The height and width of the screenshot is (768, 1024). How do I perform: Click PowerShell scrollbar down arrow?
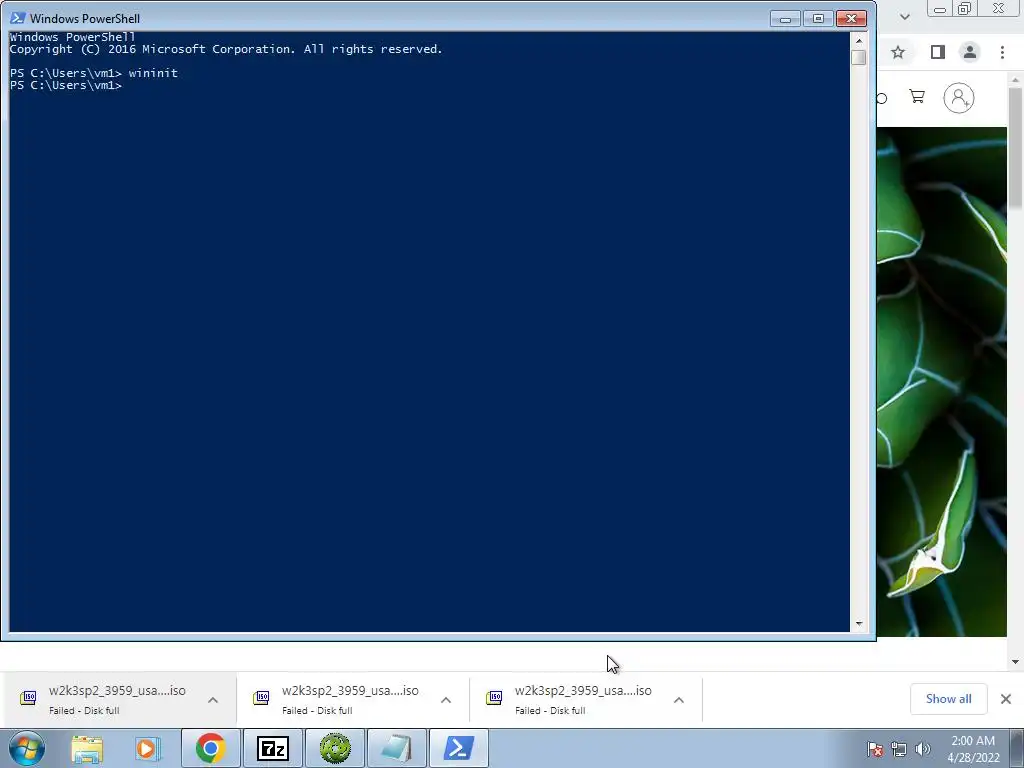(x=859, y=624)
